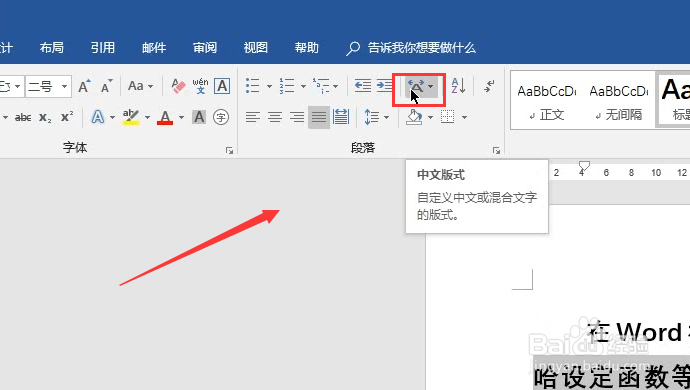Open the Paragraph dialog launcher

point(496,151)
